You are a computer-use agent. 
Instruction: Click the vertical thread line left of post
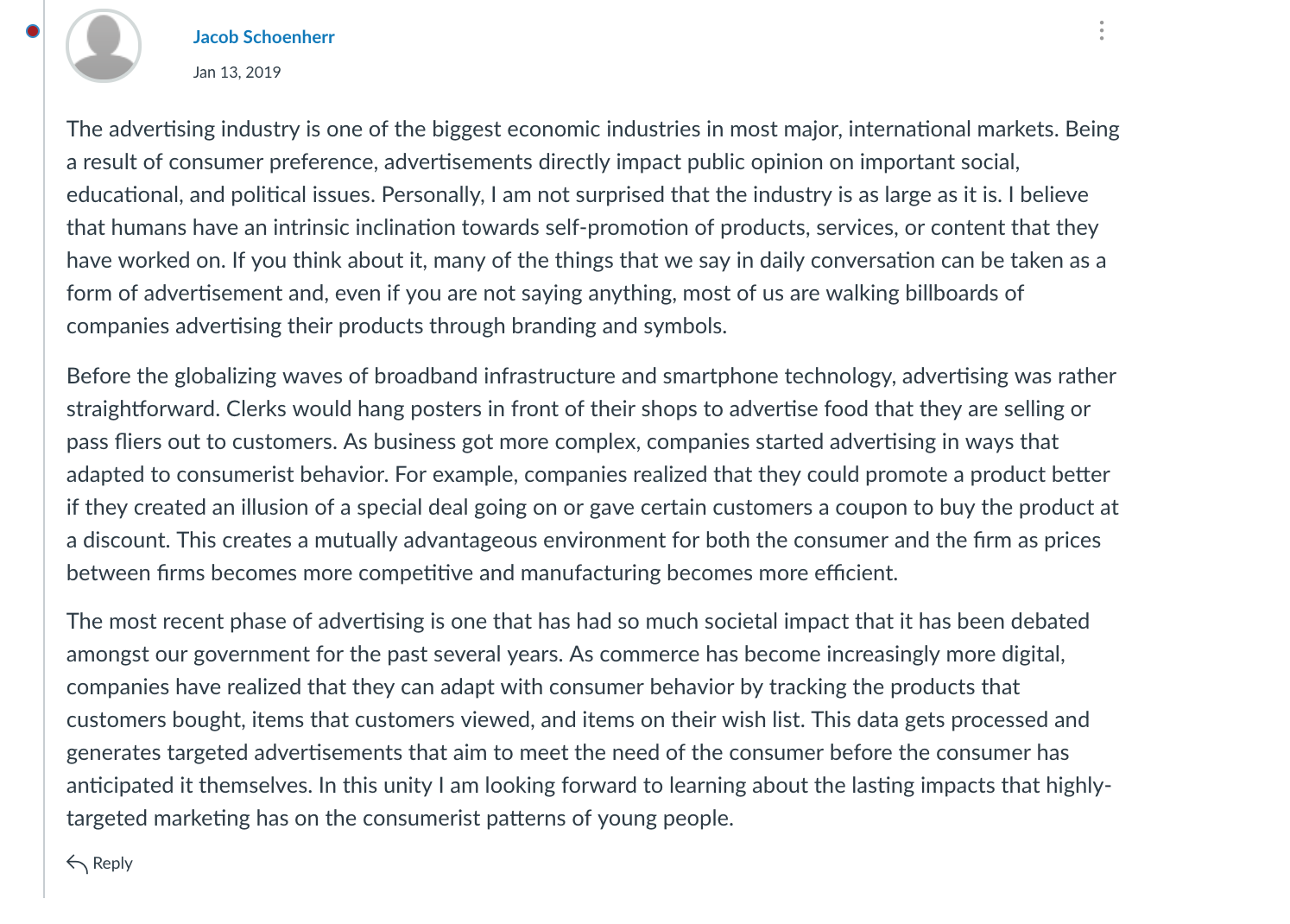point(44,449)
